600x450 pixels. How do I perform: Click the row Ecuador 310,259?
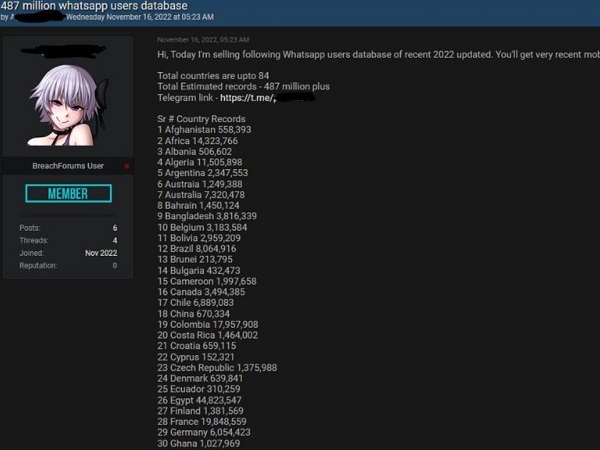199,389
